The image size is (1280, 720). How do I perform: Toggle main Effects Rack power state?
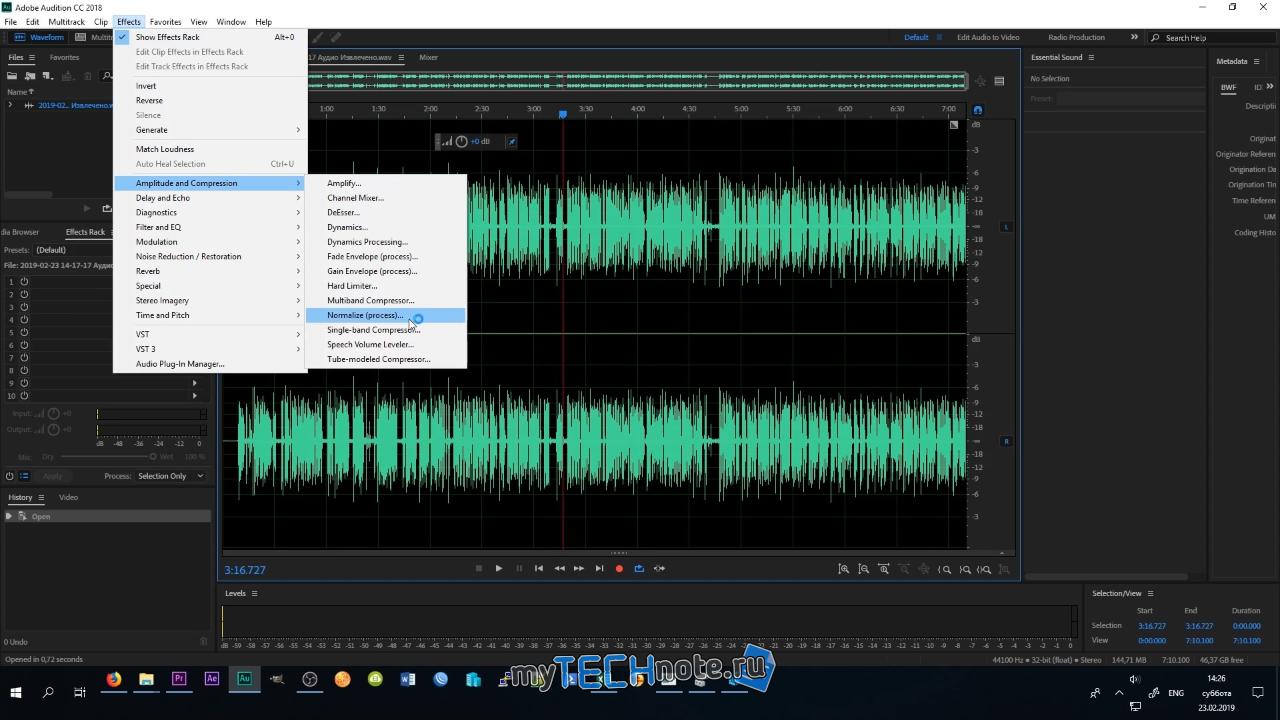pyautogui.click(x=10, y=476)
